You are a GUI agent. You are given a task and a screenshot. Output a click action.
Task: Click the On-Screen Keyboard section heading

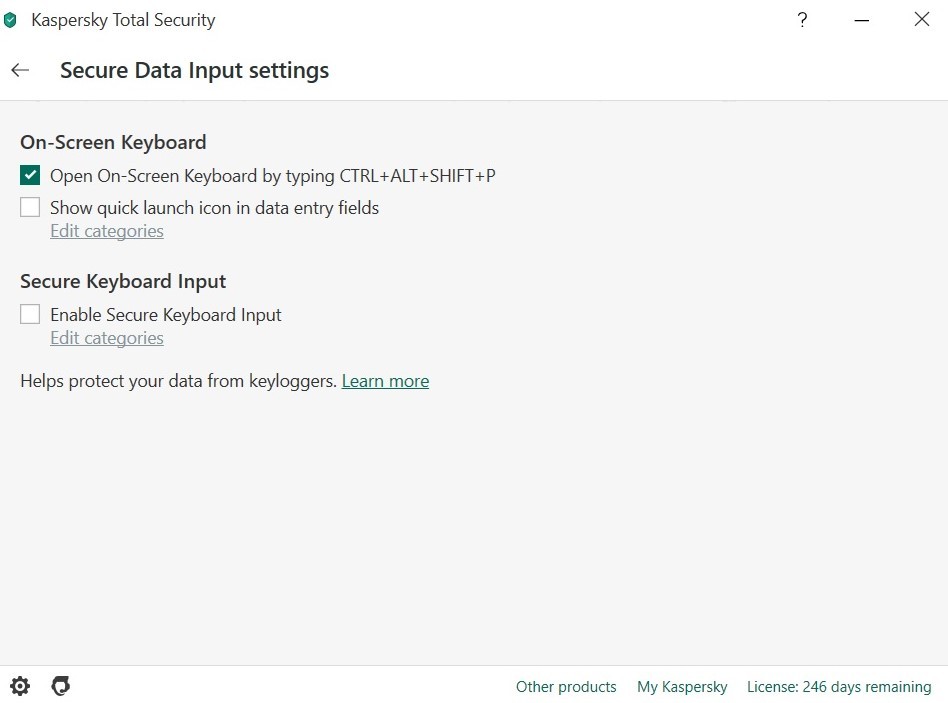point(113,142)
